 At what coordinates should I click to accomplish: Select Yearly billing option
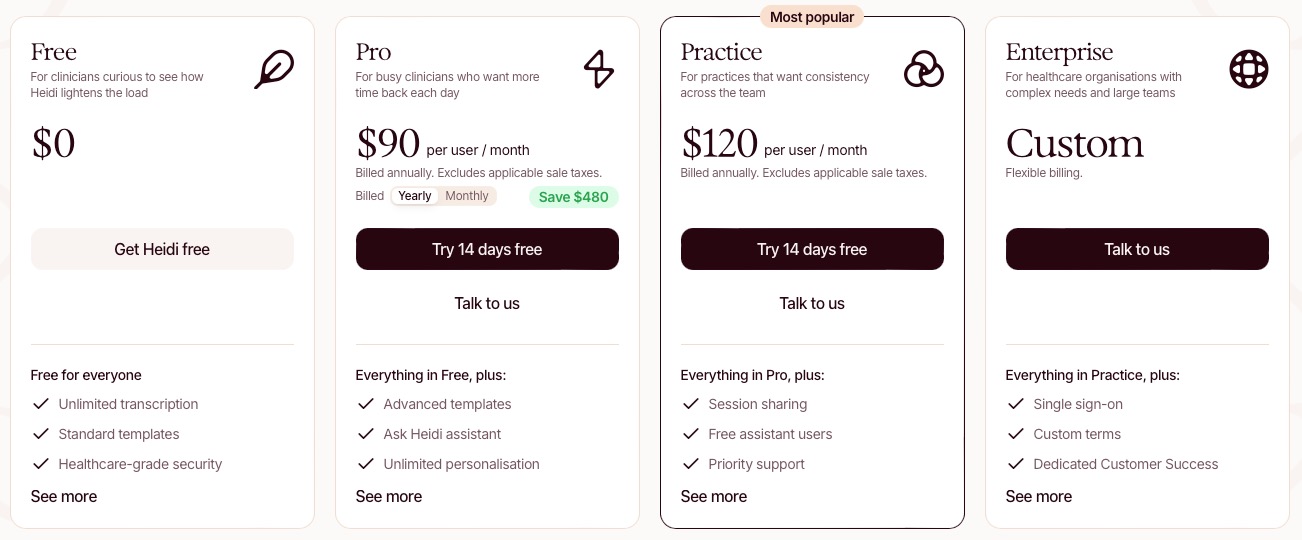pyautogui.click(x=415, y=196)
